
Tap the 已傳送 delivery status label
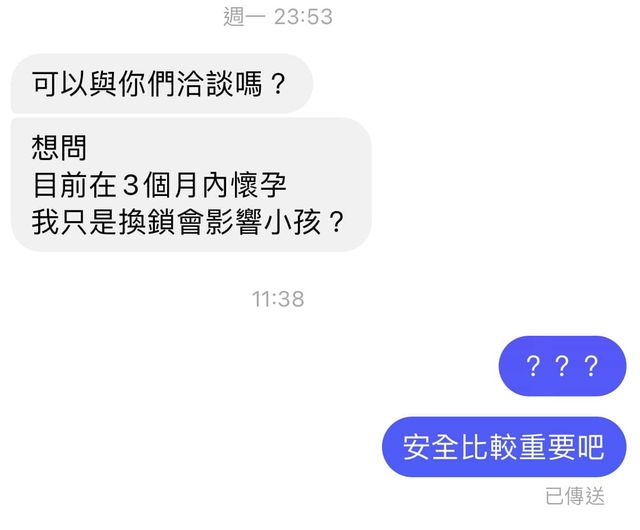pos(575,497)
